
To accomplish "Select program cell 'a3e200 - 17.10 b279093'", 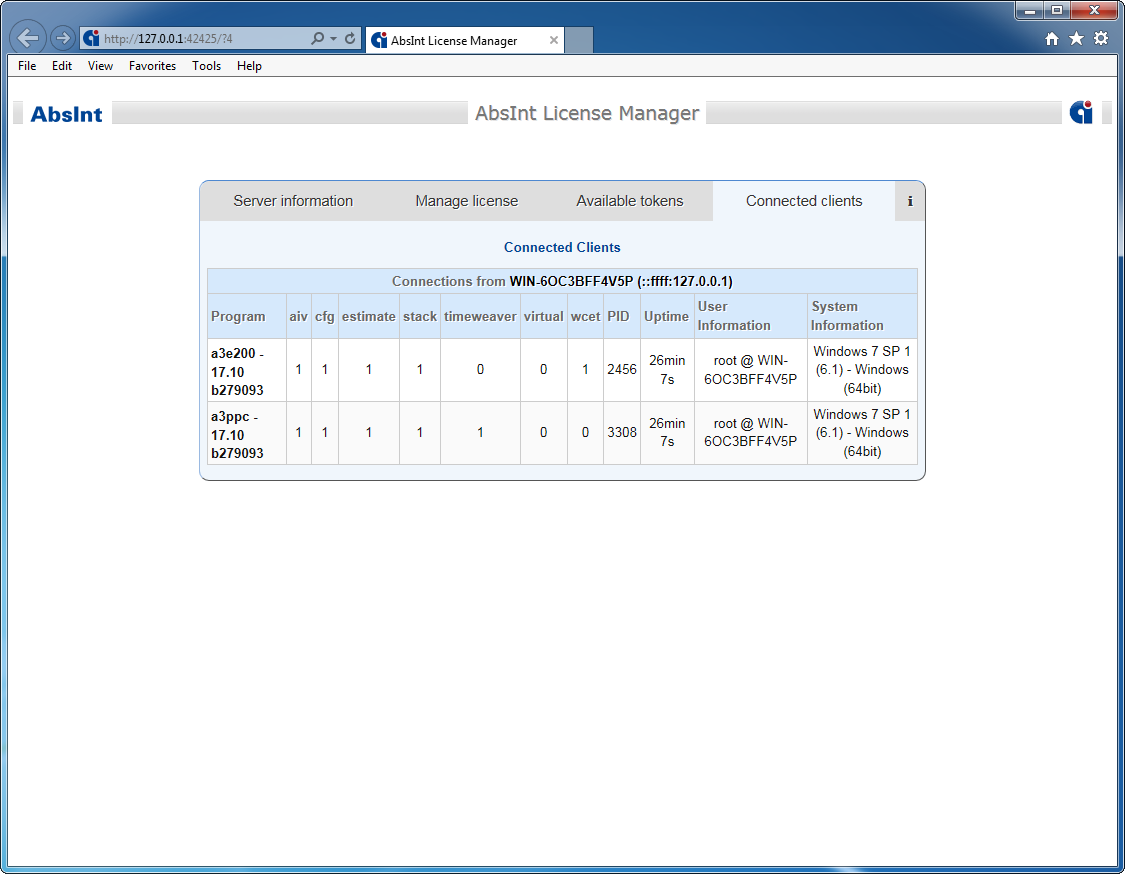I will 247,371.
